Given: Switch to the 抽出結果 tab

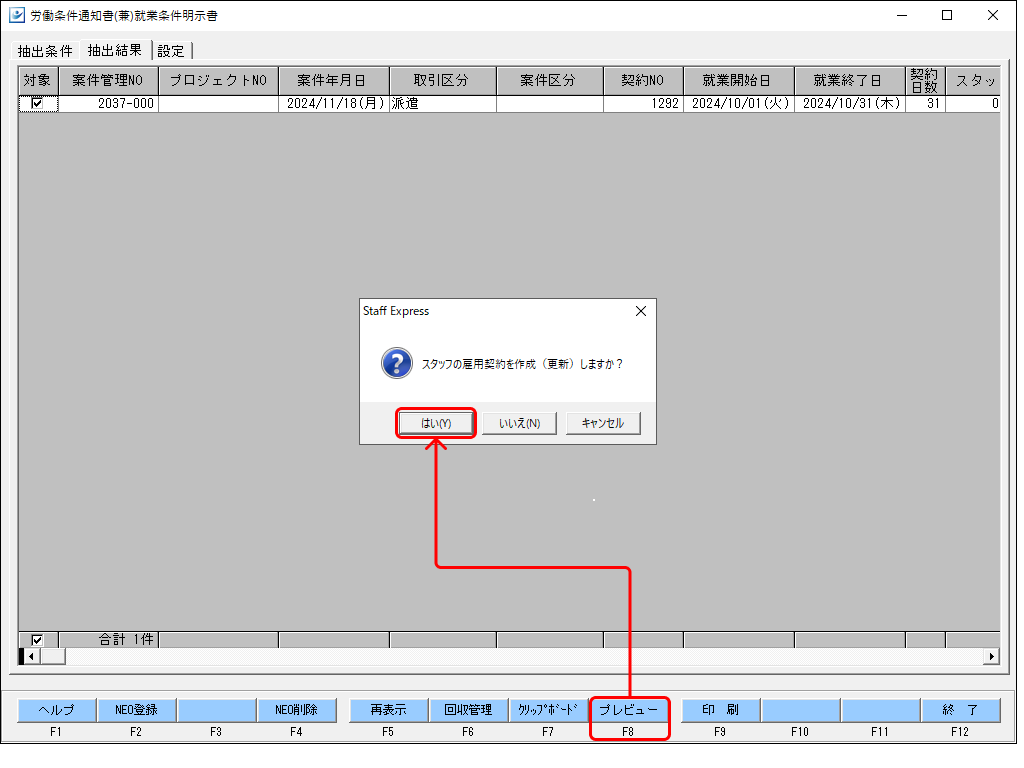Looking at the screenshot, I should (x=115, y=50).
